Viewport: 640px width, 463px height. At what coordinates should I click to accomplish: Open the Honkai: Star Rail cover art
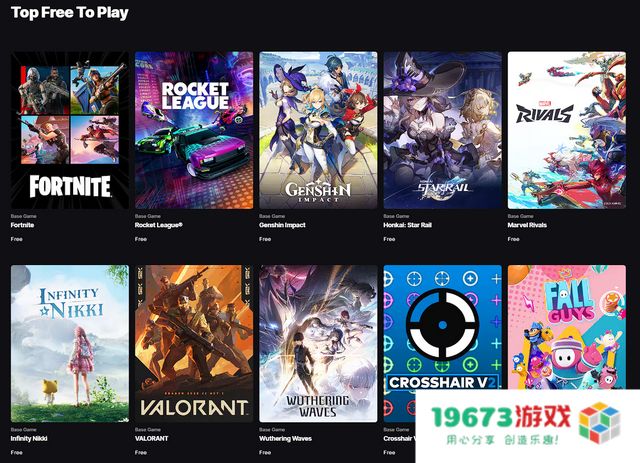pos(442,130)
